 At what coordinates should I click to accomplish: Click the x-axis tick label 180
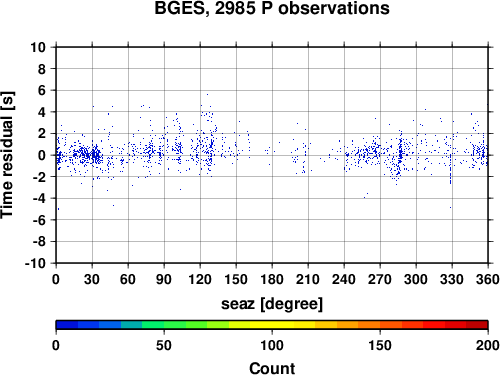(272, 279)
